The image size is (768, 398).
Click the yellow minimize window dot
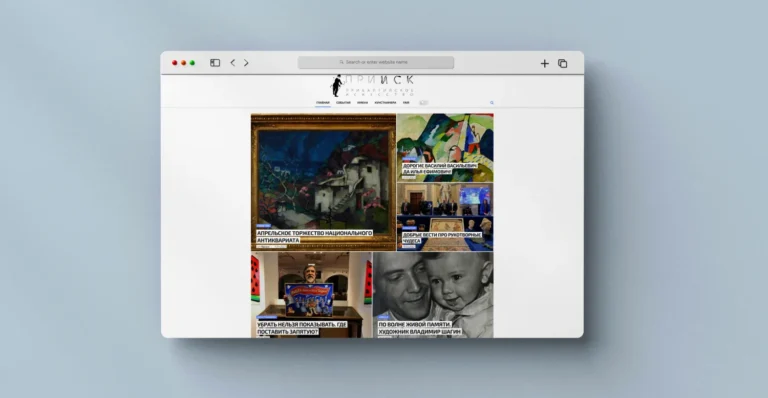pos(184,63)
